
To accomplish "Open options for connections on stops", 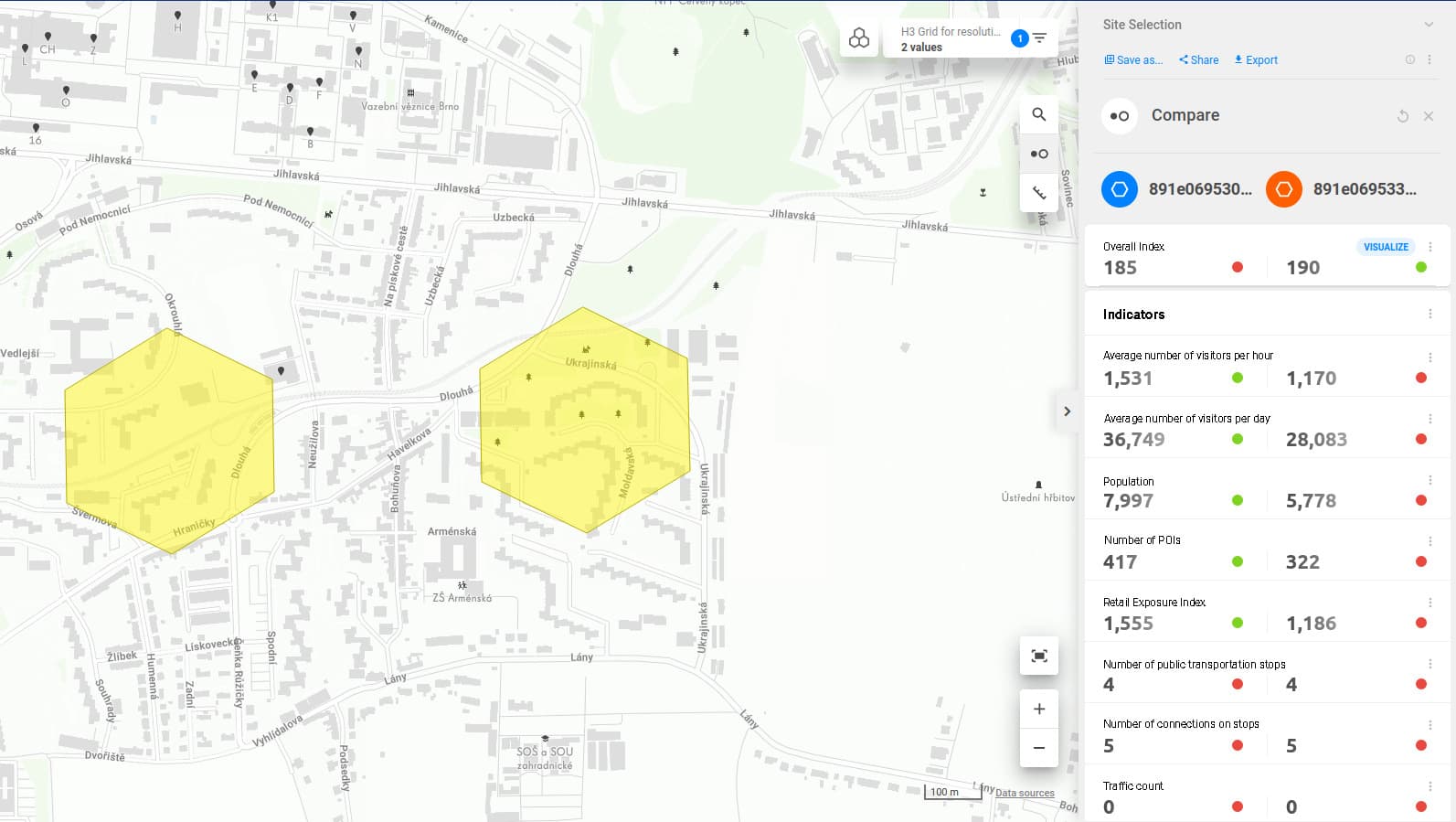I will coord(1430,725).
